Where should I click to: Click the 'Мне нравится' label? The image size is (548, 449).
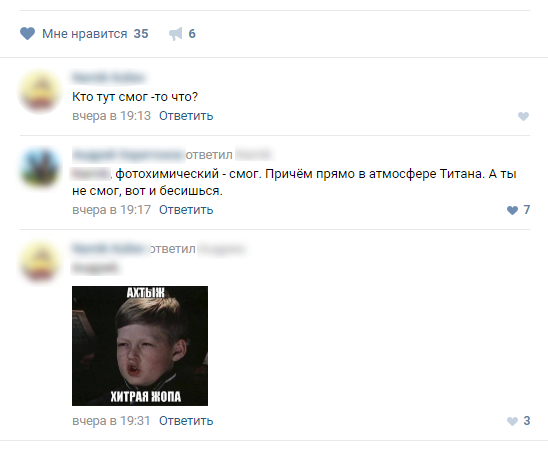85,34
